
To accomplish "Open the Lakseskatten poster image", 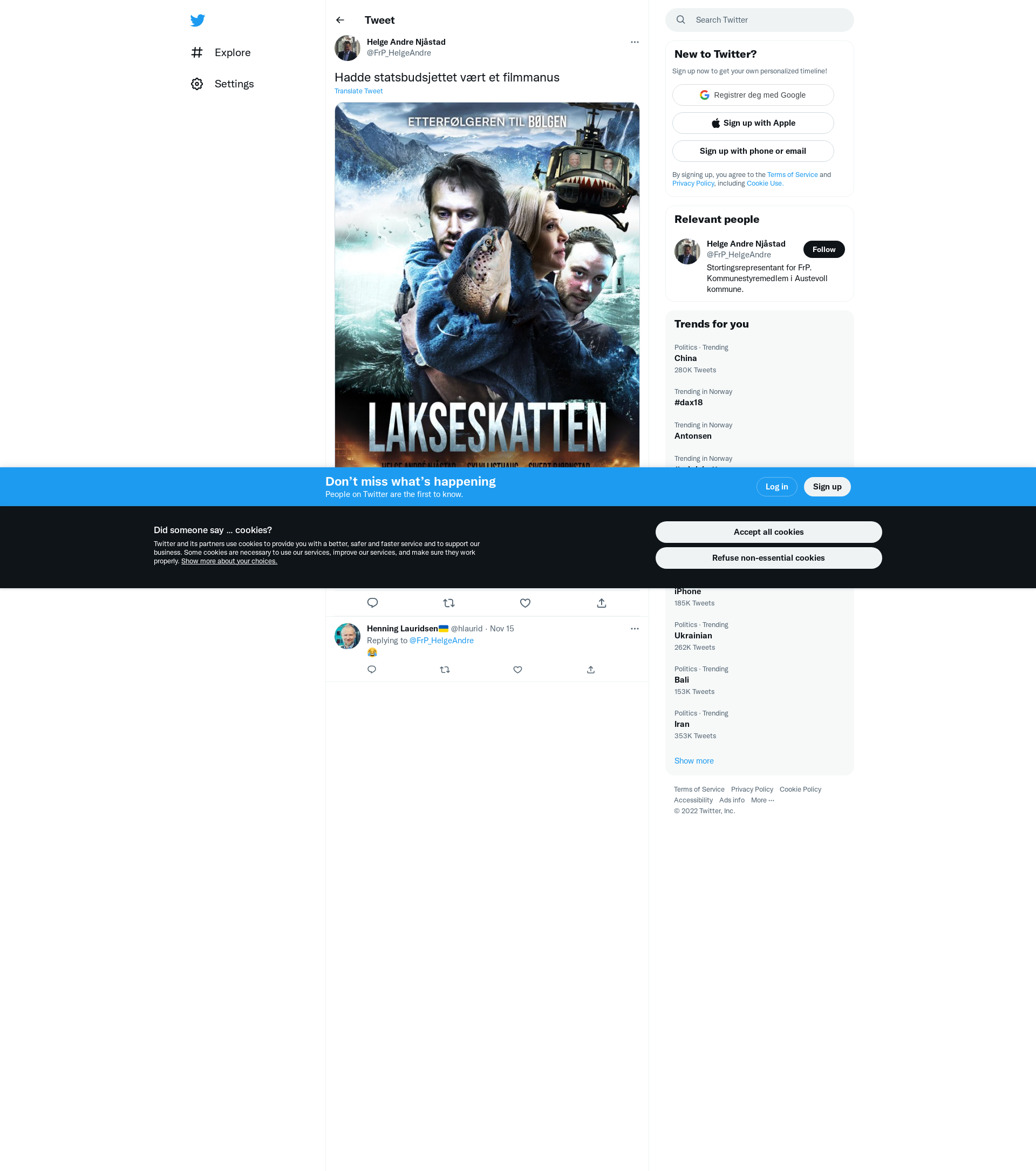I will pyautogui.click(x=487, y=285).
